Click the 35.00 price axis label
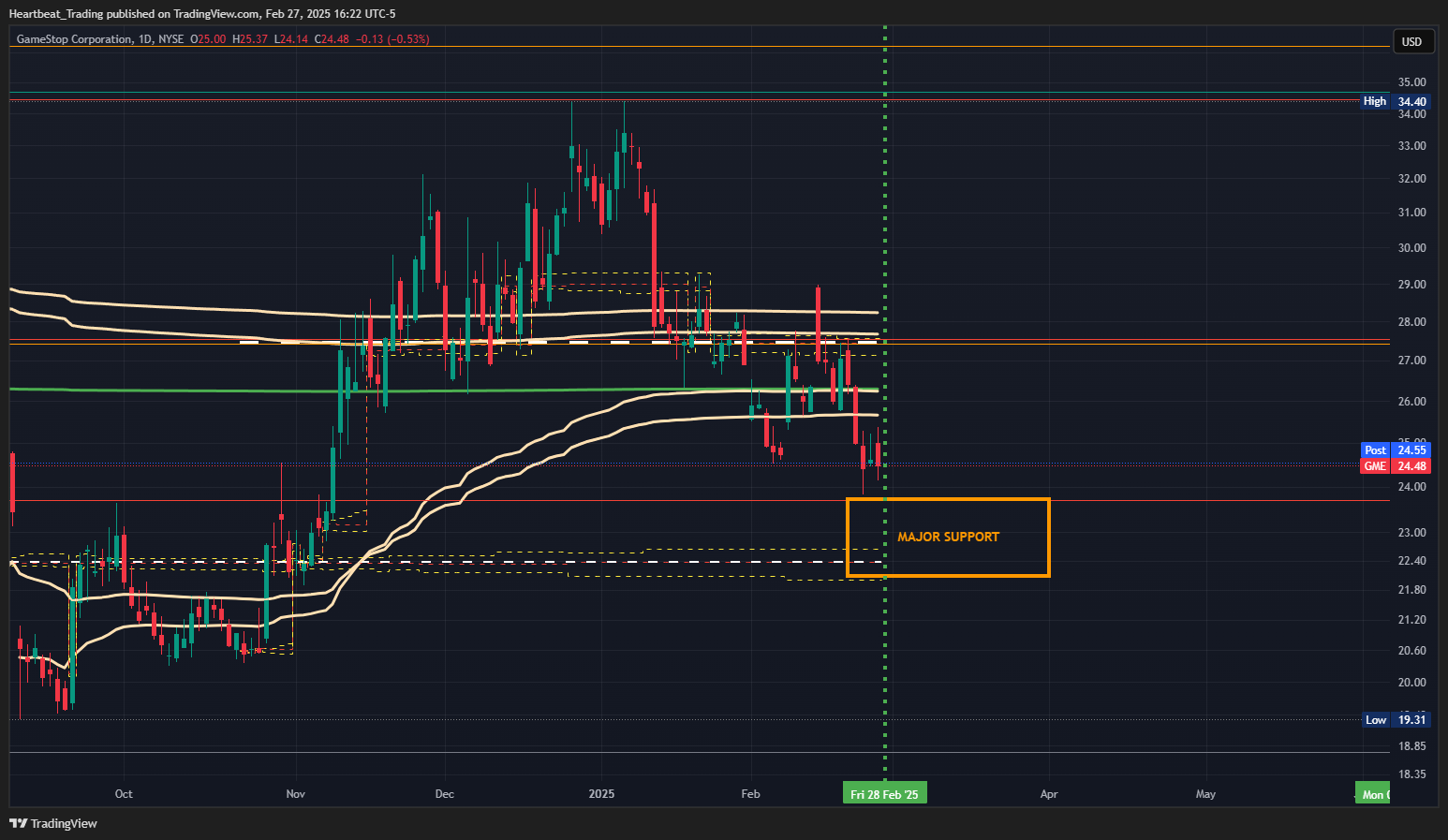 tap(1411, 82)
